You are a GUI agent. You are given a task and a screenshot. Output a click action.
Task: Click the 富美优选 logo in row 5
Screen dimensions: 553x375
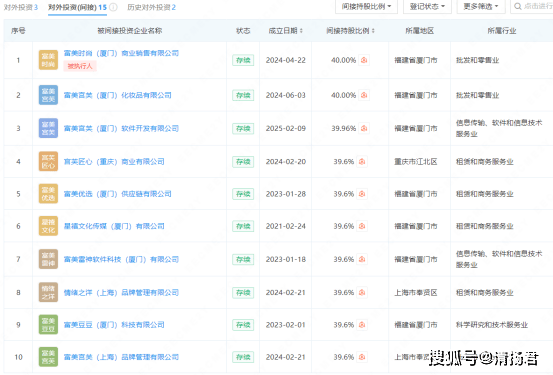[x=48, y=194]
